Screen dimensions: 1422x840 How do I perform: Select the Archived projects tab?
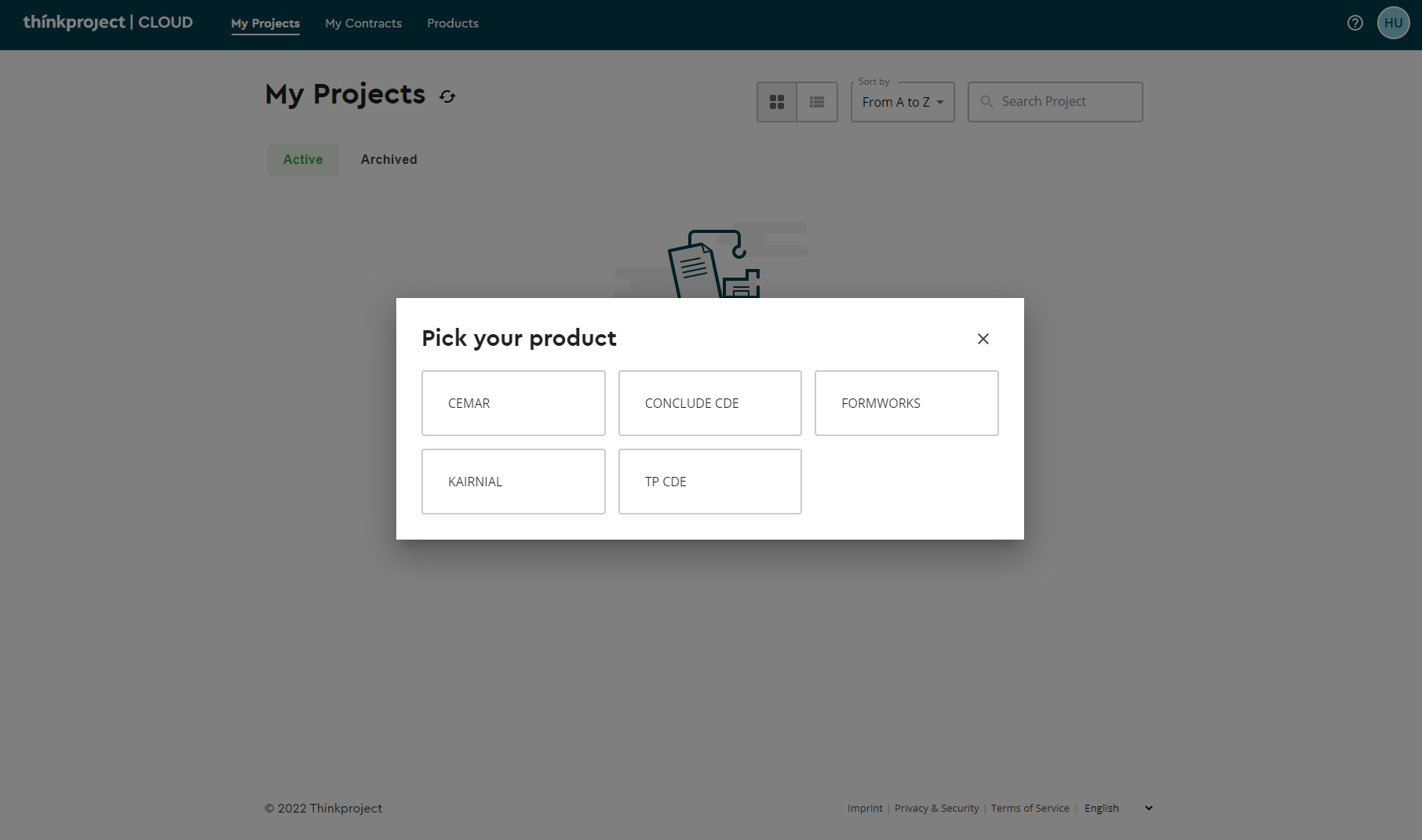(x=389, y=159)
